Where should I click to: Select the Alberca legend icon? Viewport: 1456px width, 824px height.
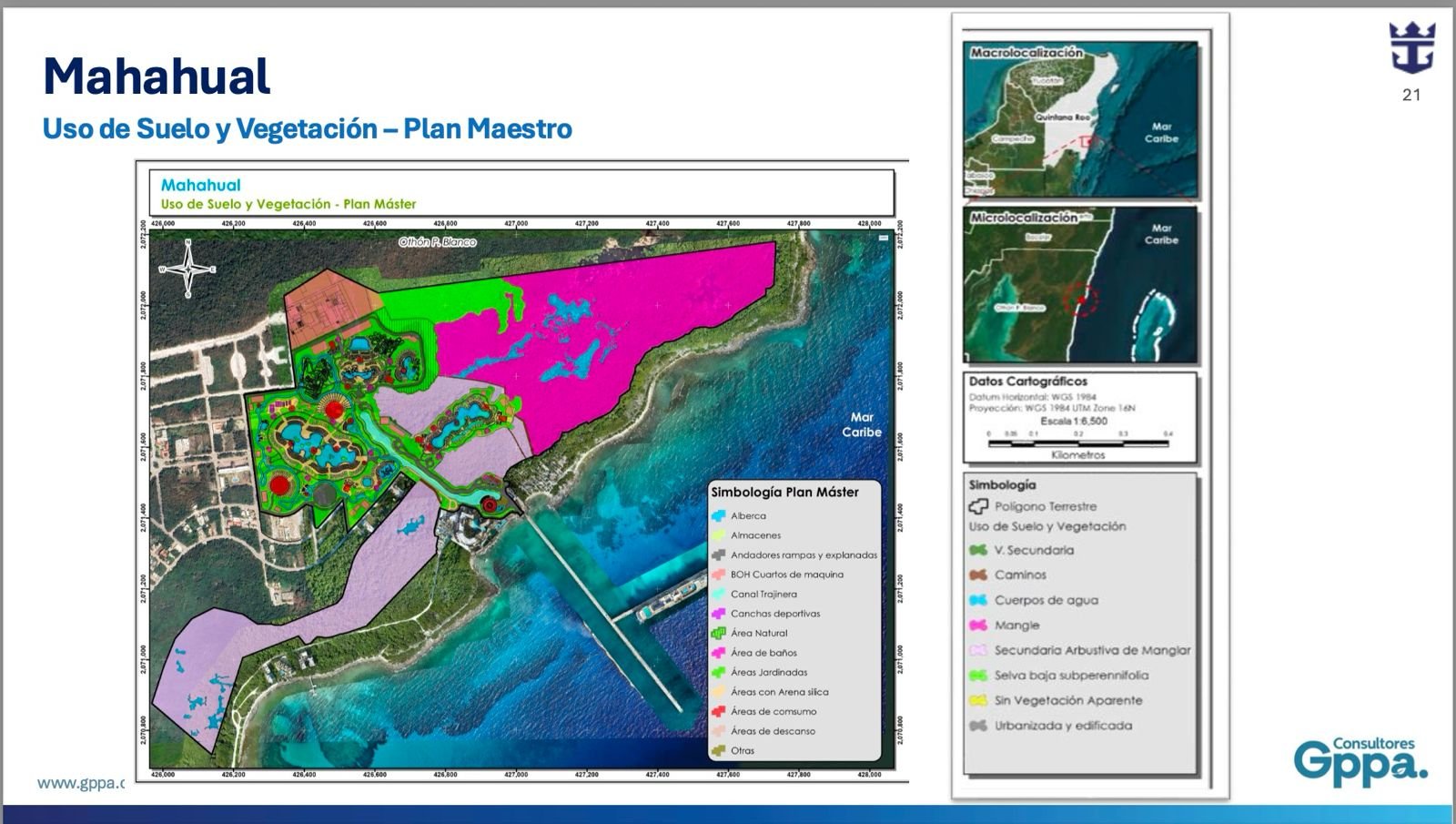pos(719,515)
